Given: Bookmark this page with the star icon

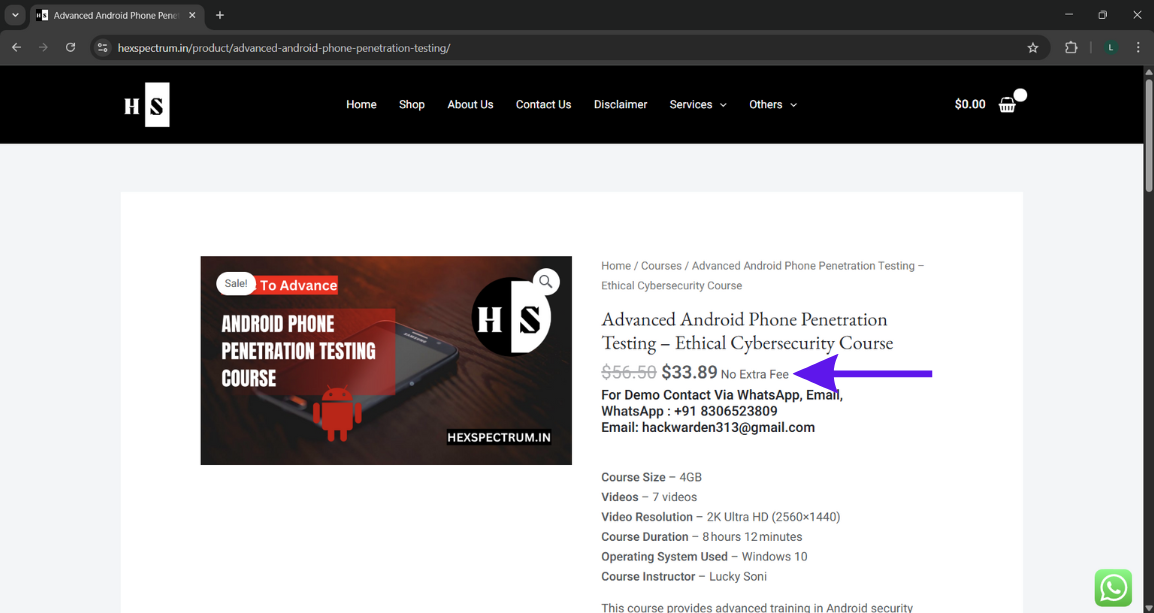Looking at the screenshot, I should point(1033,48).
